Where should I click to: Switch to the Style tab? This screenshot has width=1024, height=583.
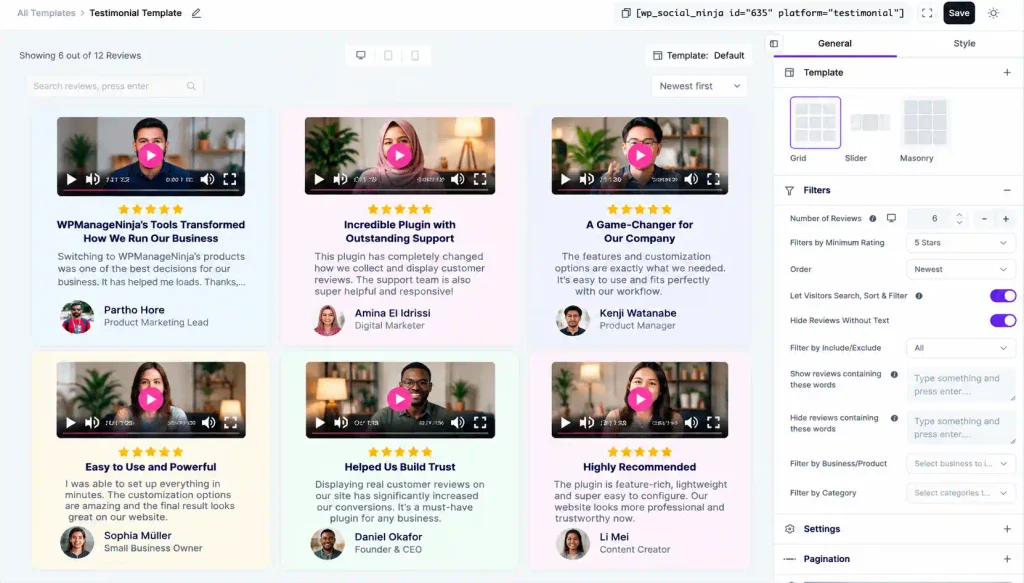coord(964,44)
